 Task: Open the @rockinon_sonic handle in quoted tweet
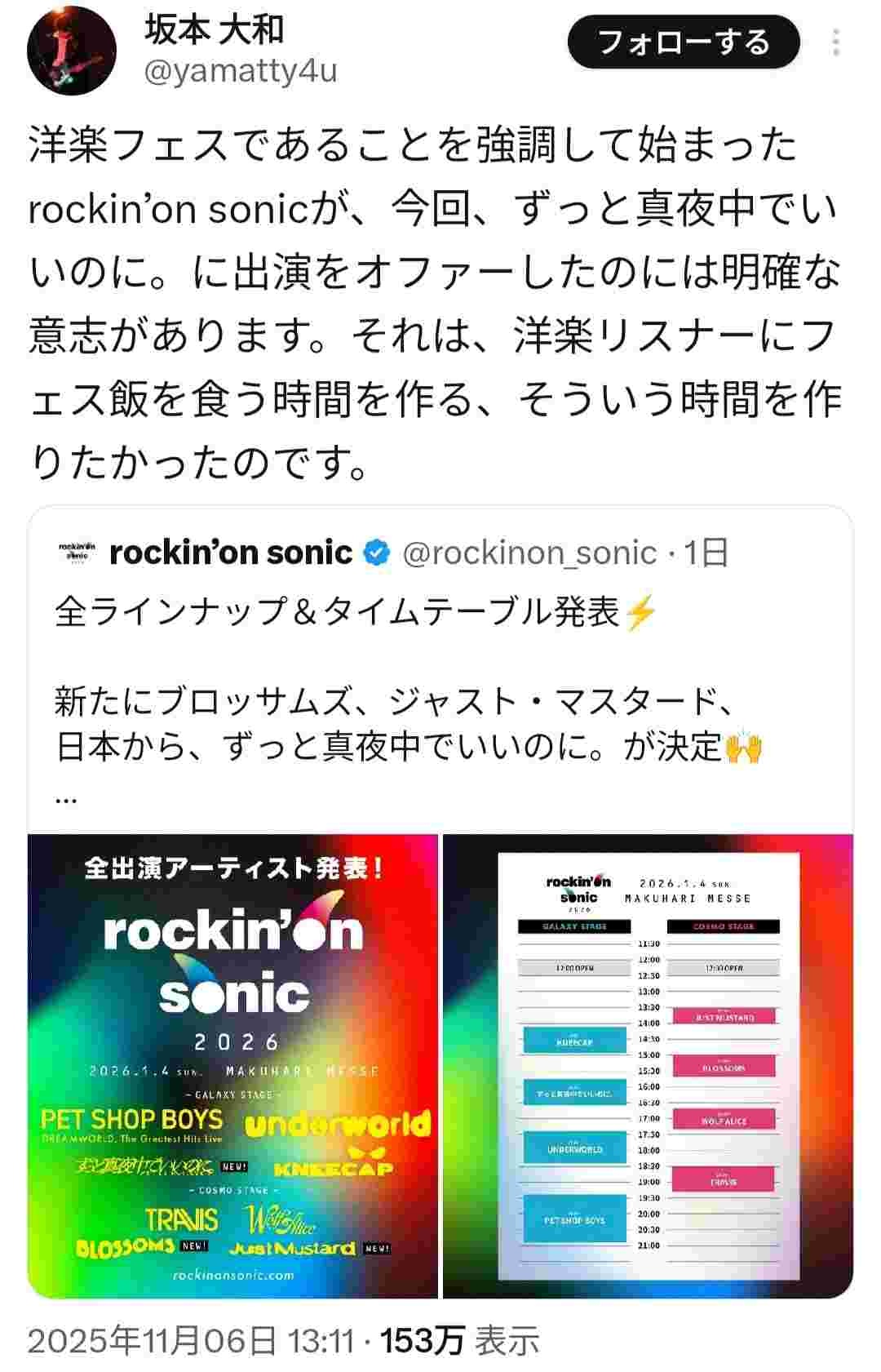[x=529, y=553]
